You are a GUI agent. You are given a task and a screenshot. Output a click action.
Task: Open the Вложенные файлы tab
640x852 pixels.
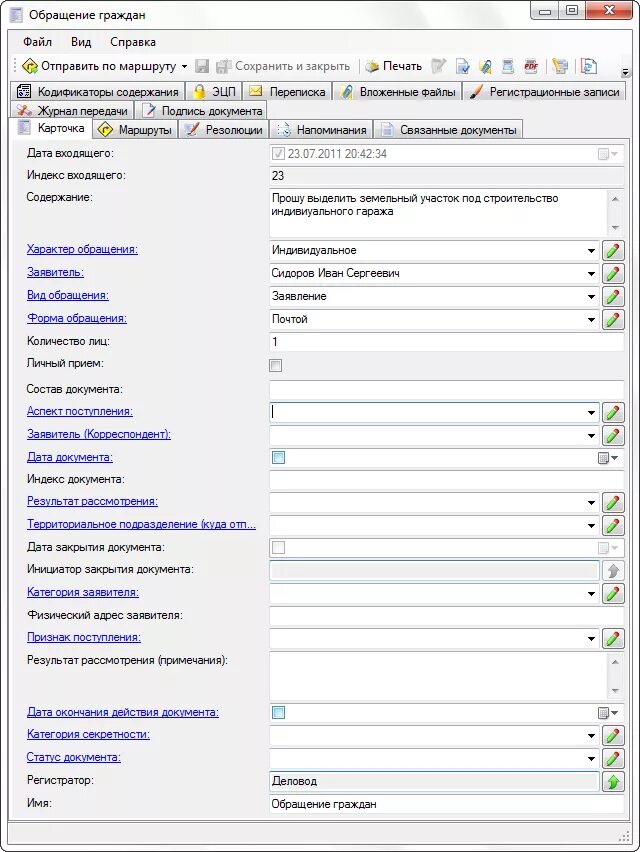click(398, 92)
